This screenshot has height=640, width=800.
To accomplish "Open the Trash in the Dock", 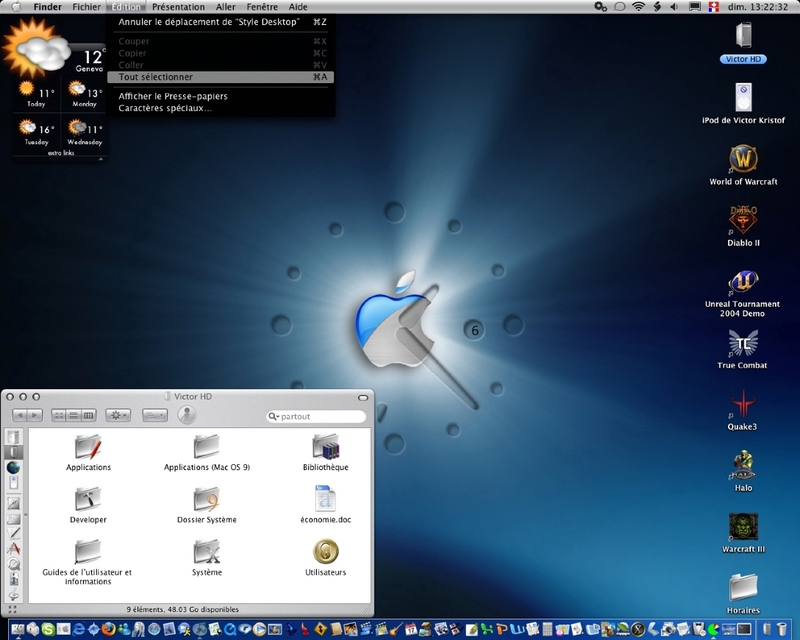I will (782, 629).
